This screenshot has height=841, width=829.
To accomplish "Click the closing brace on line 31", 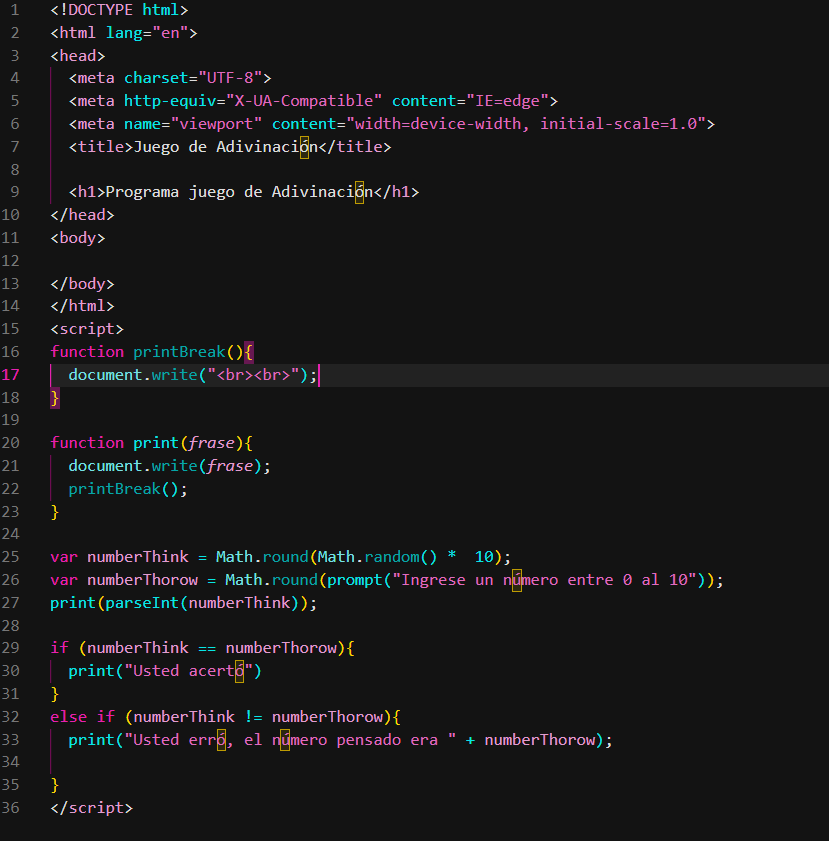I will (x=55, y=694).
